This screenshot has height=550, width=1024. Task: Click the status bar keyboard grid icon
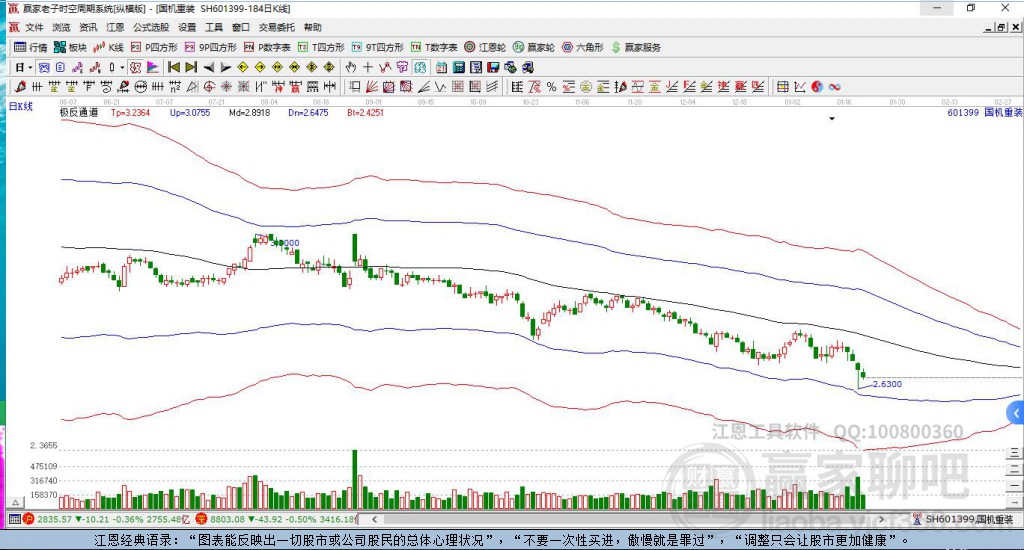(14, 519)
